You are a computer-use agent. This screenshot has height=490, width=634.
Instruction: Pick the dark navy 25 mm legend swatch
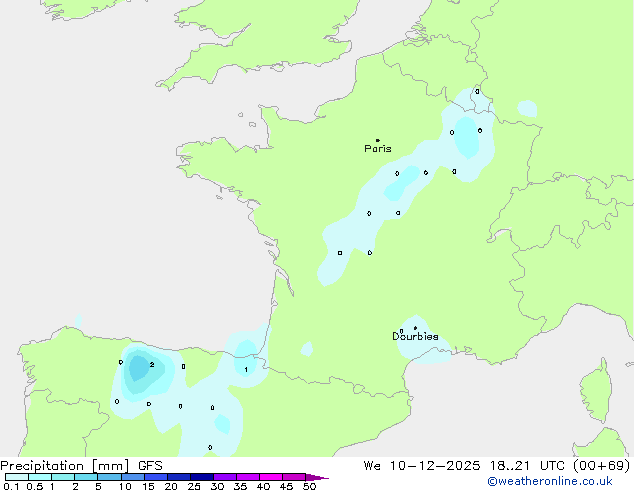(201, 477)
